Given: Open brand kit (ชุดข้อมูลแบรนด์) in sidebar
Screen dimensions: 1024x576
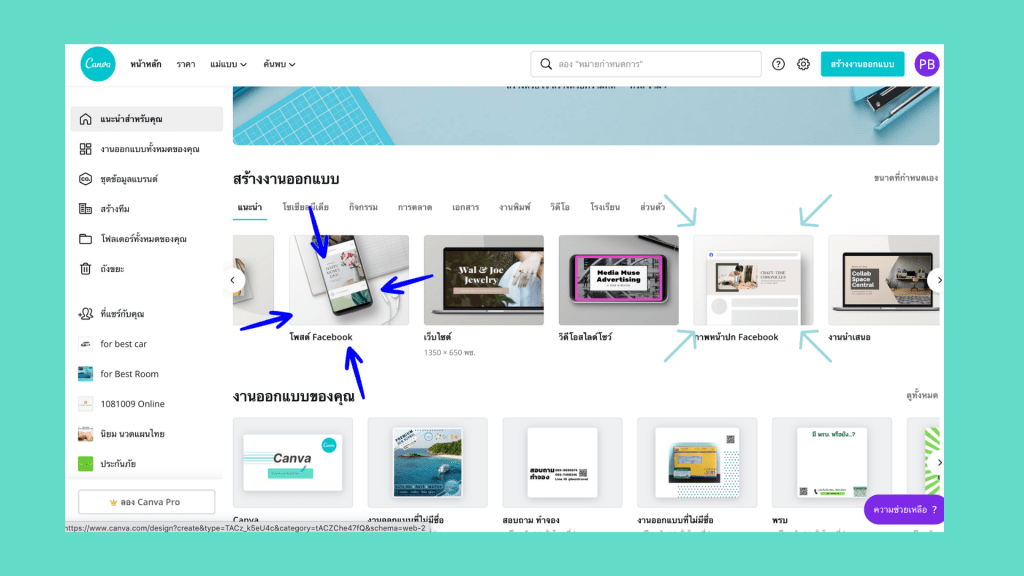Looking at the screenshot, I should tap(128, 179).
